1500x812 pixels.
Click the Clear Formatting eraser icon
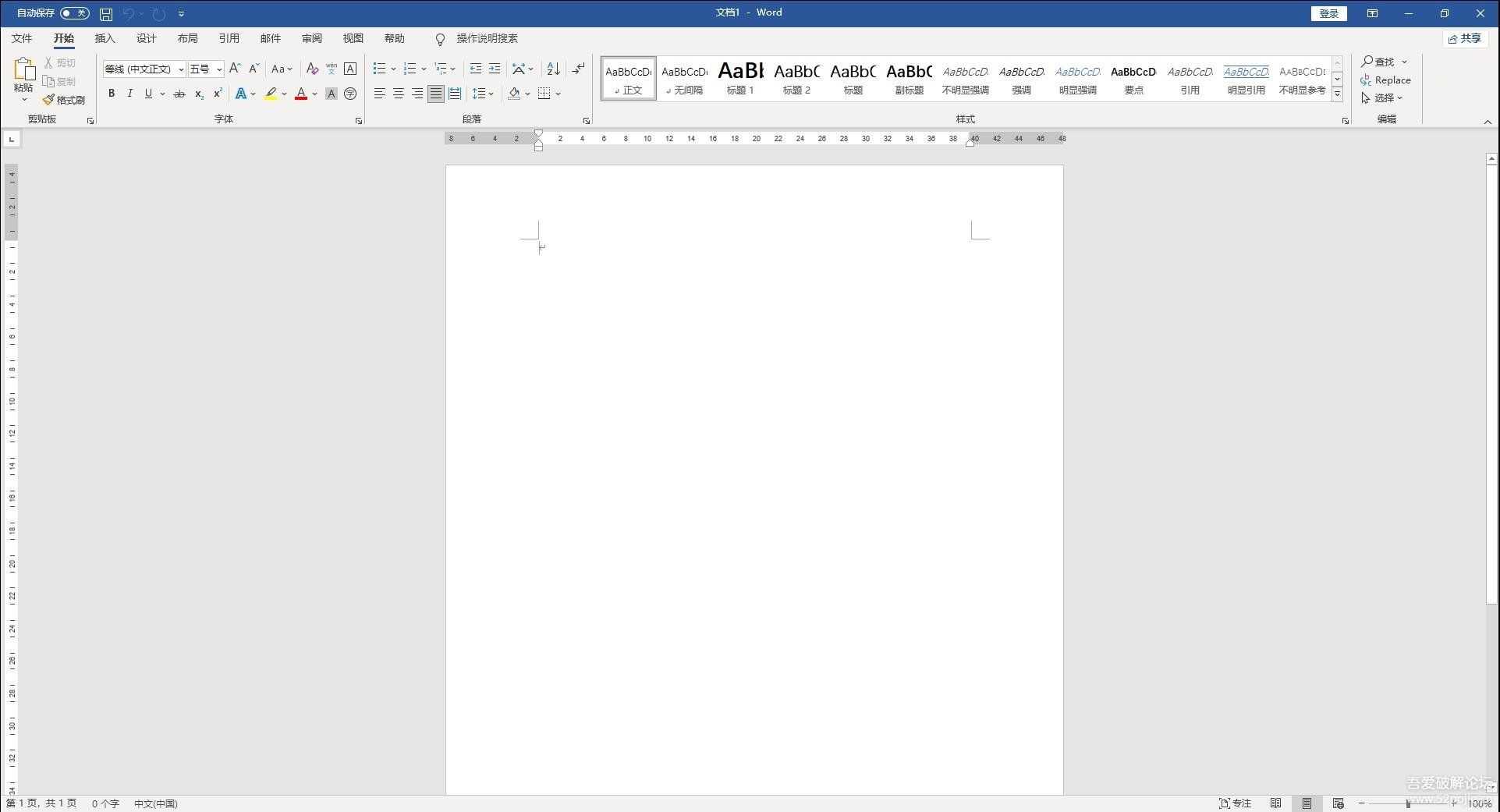pos(312,69)
